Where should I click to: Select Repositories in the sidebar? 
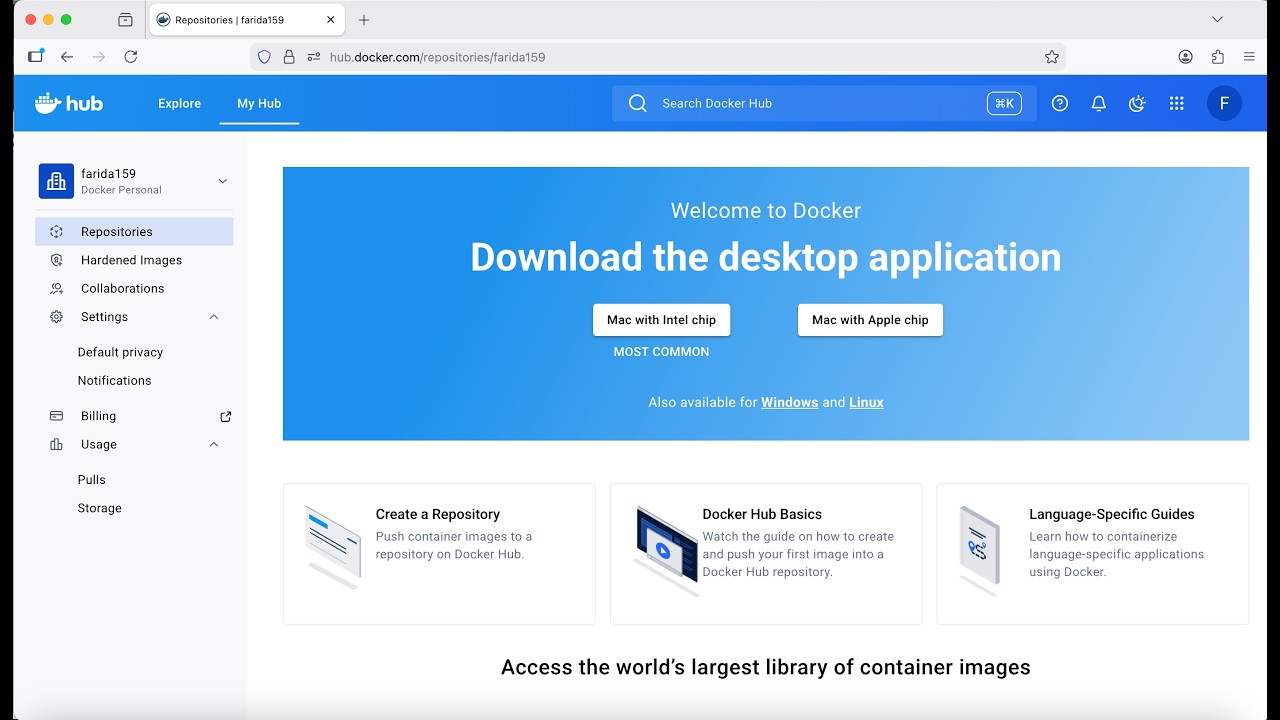(134, 232)
